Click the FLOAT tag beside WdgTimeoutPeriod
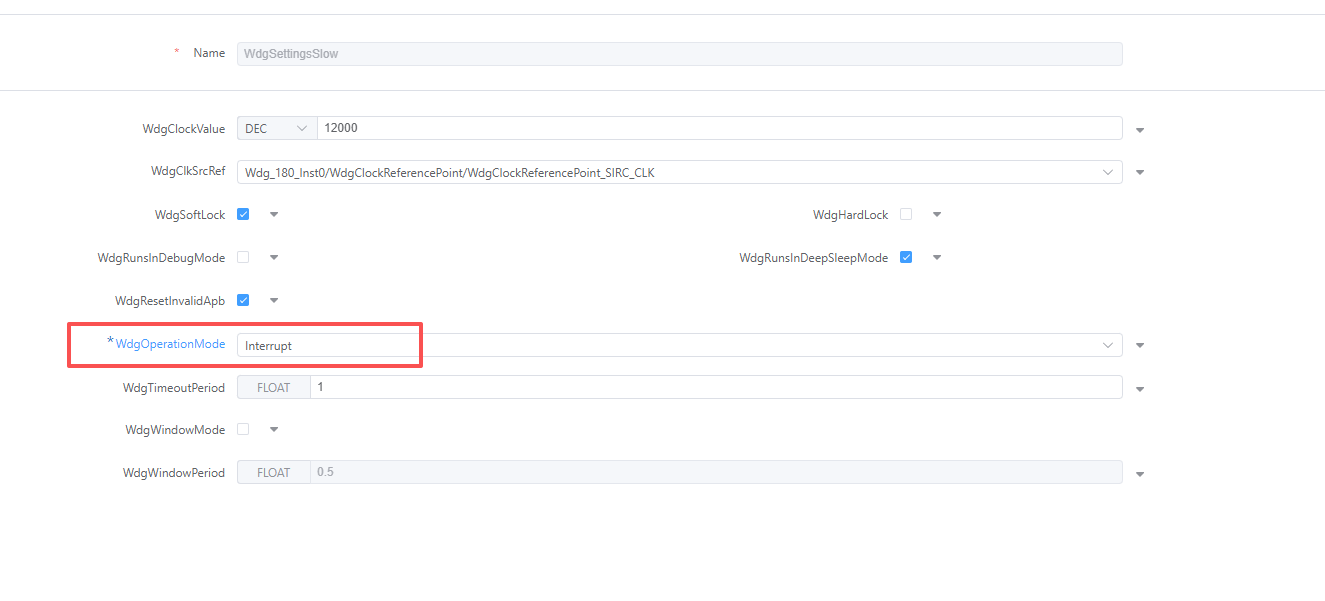This screenshot has width=1325, height=601. click(x=274, y=387)
